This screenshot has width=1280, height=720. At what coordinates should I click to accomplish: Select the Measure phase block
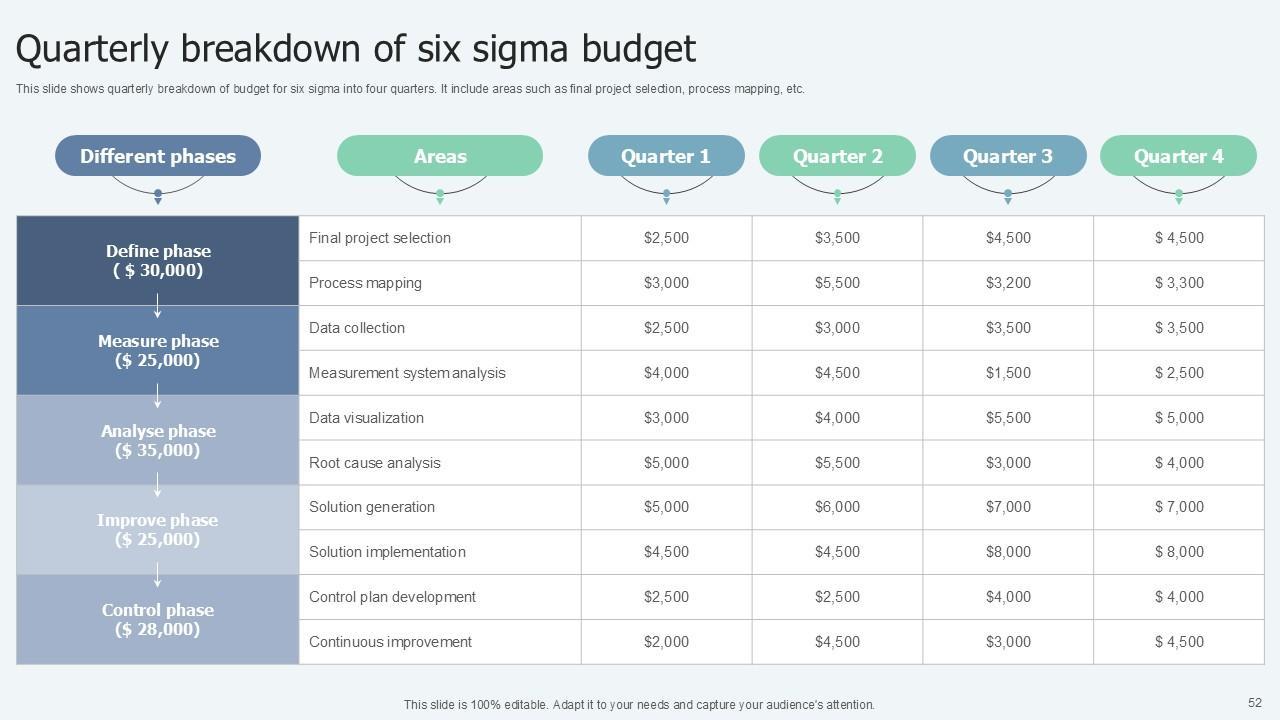(x=158, y=351)
